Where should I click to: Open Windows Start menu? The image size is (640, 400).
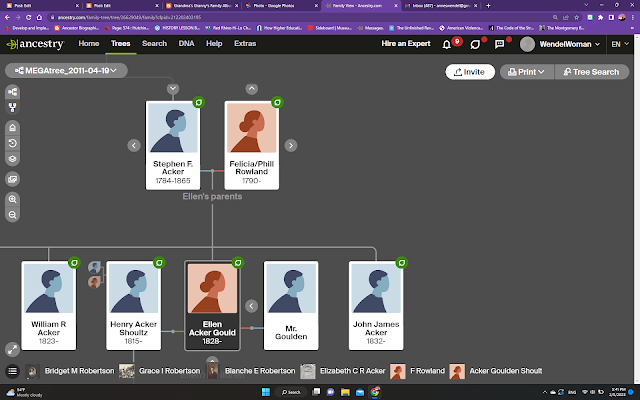(x=266, y=392)
